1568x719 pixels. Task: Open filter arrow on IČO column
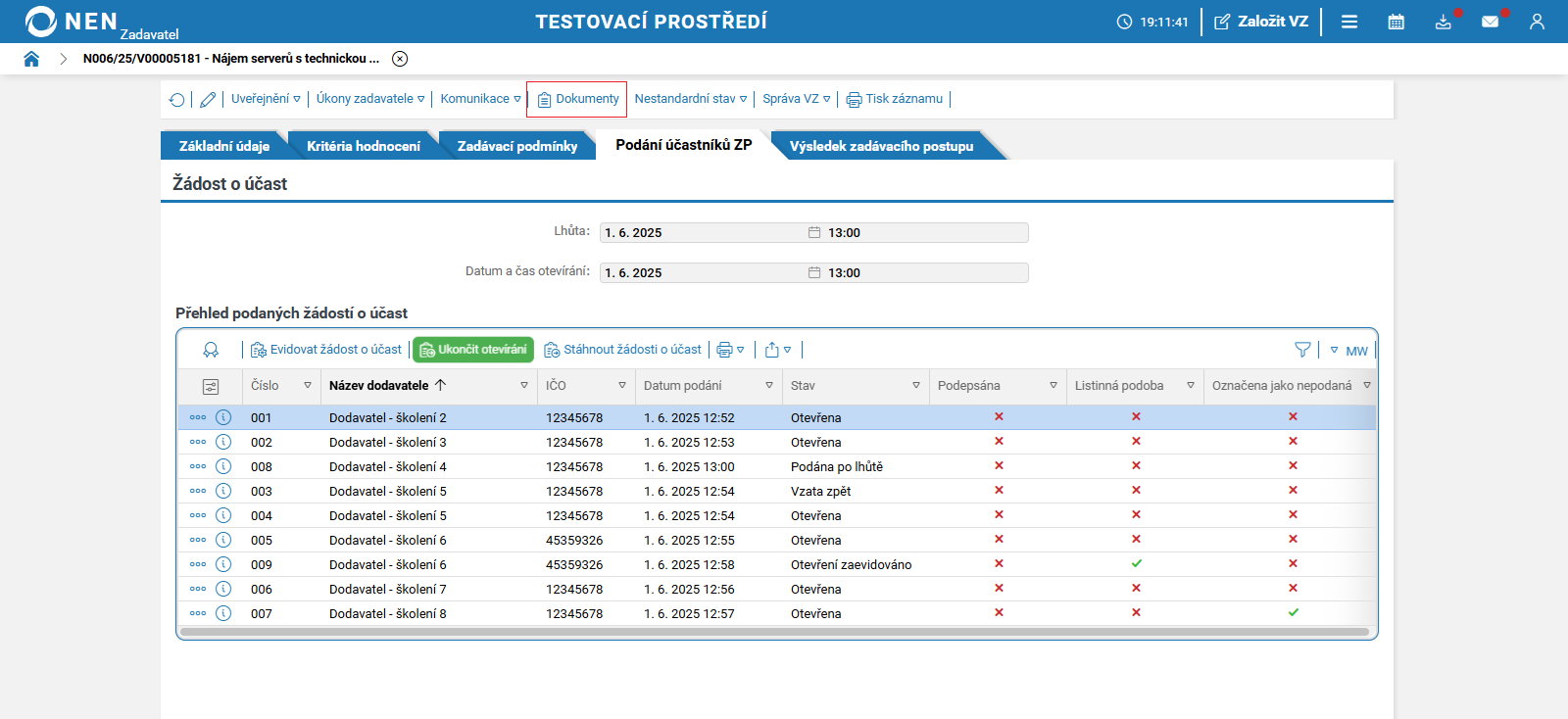point(622,386)
